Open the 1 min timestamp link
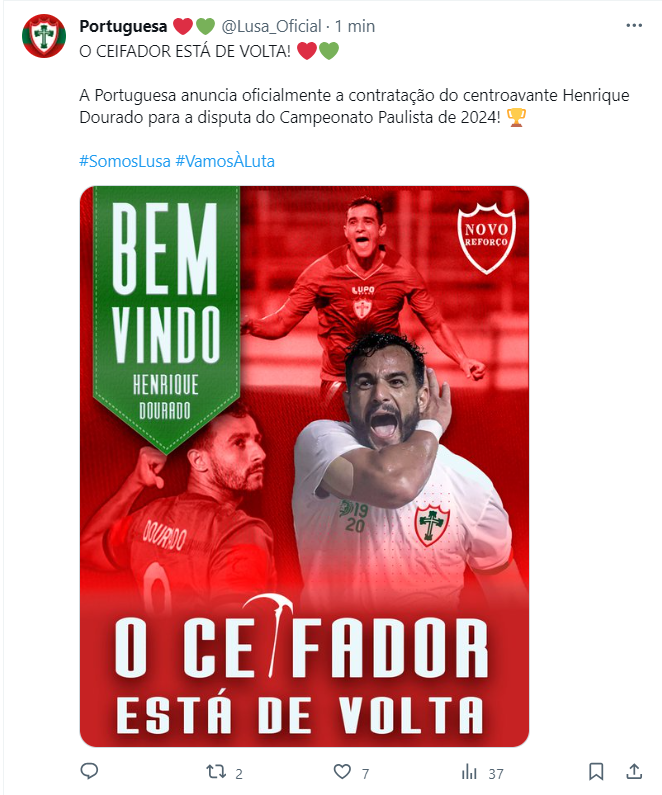This screenshot has height=795, width=662. [355, 26]
